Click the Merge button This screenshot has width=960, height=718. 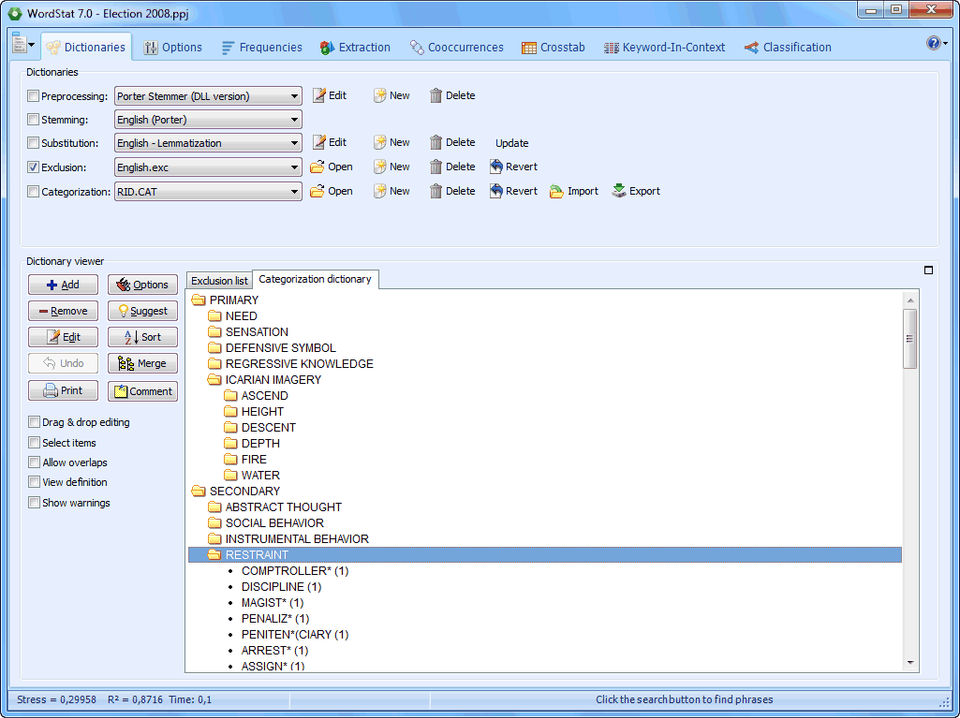click(143, 364)
